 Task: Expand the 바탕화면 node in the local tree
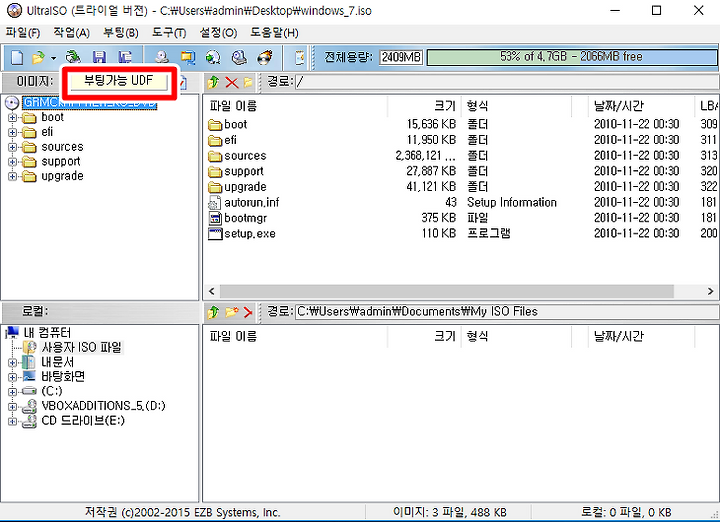(12, 377)
